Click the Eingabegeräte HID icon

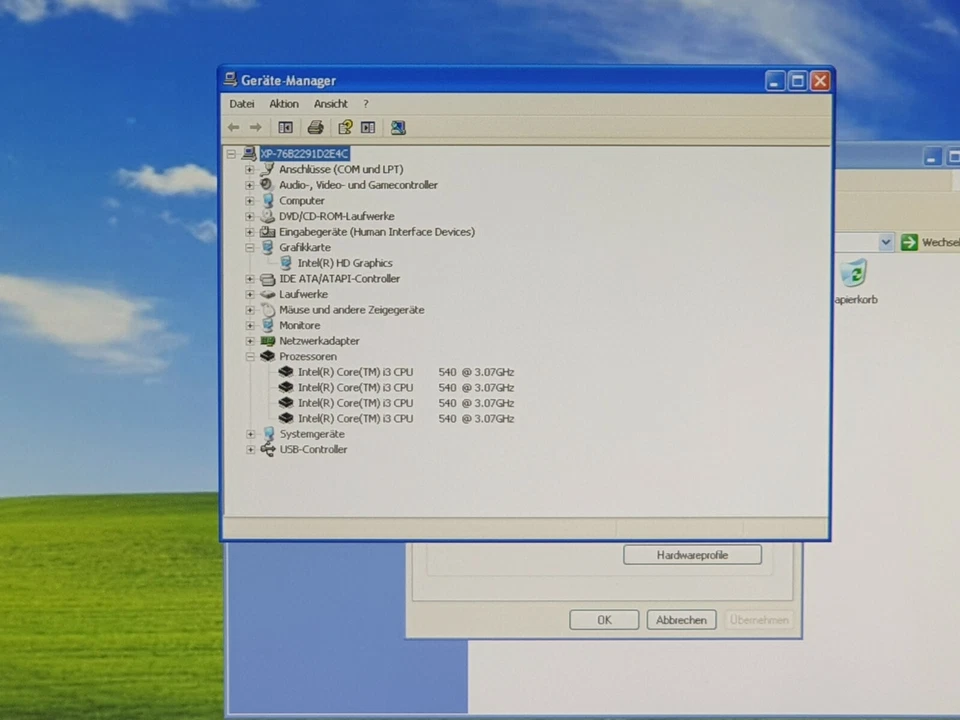pyautogui.click(x=267, y=231)
